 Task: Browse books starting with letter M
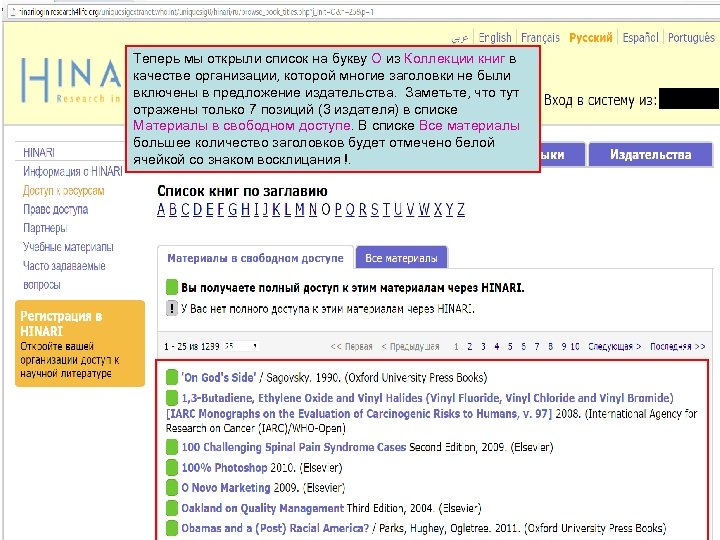coord(299,209)
